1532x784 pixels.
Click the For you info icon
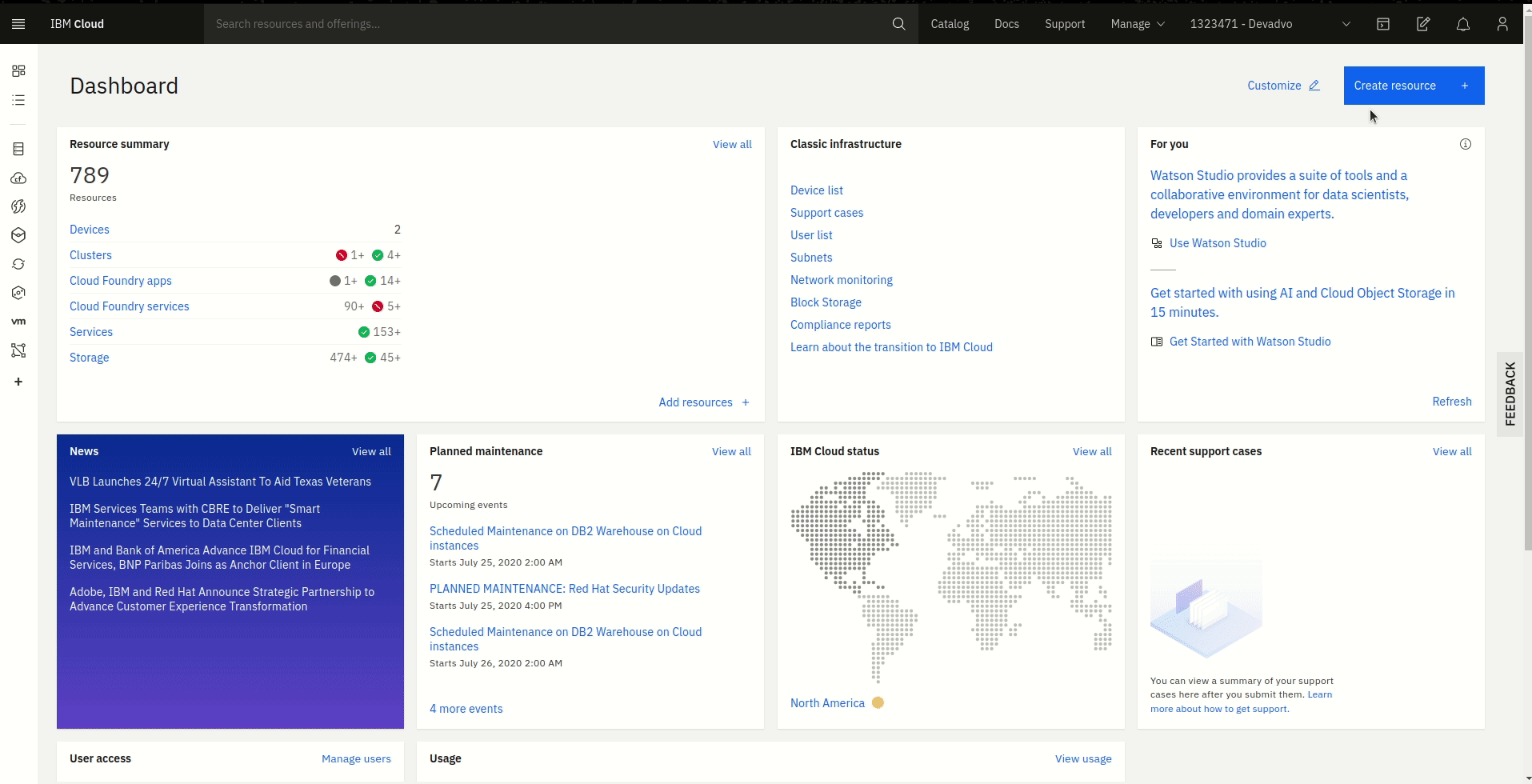[x=1466, y=144]
